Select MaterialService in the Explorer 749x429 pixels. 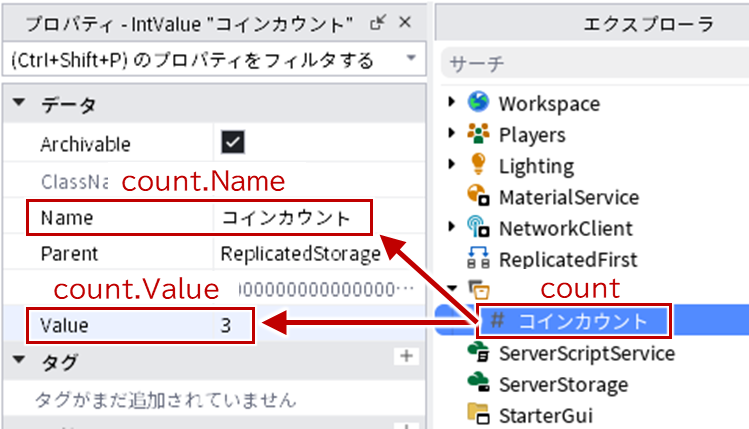569,197
